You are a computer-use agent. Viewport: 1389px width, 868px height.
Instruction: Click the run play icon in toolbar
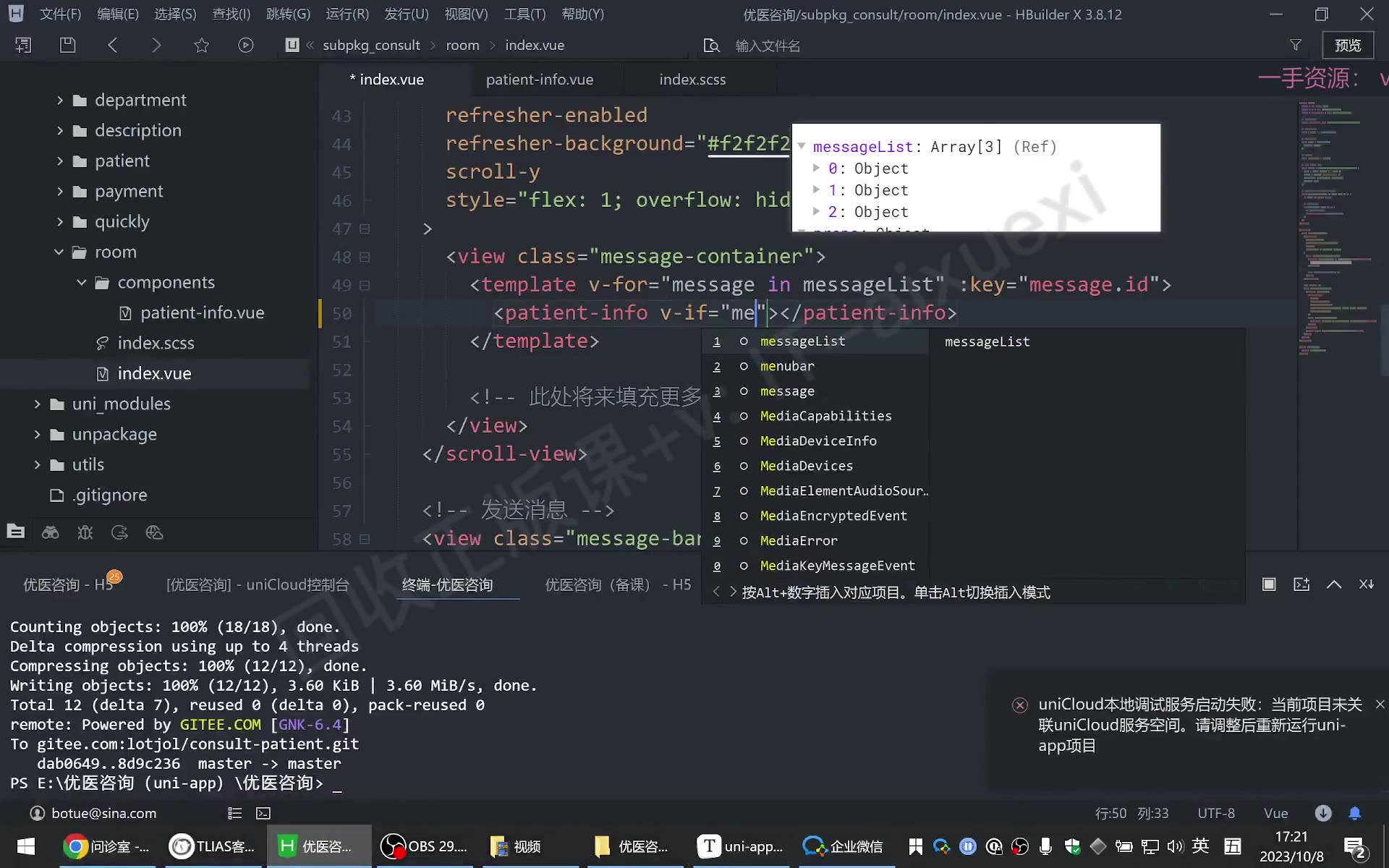coord(246,45)
